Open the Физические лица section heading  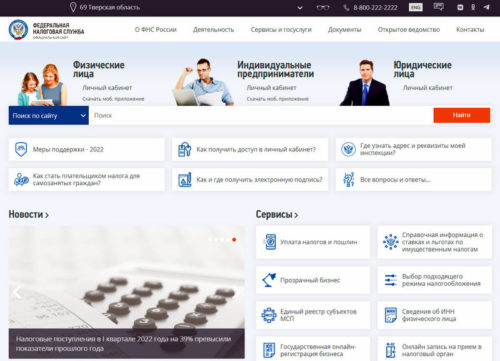(99, 69)
